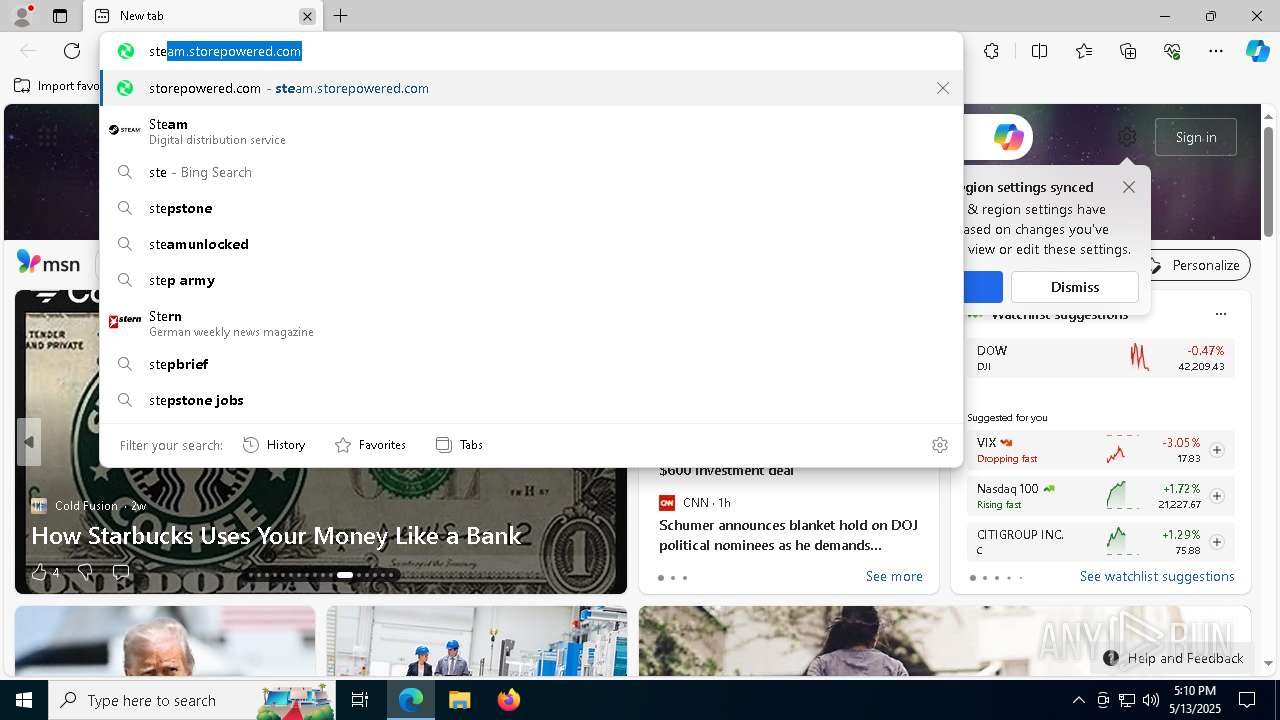
Task: Open address bar search settings gear
Action: click(x=939, y=445)
